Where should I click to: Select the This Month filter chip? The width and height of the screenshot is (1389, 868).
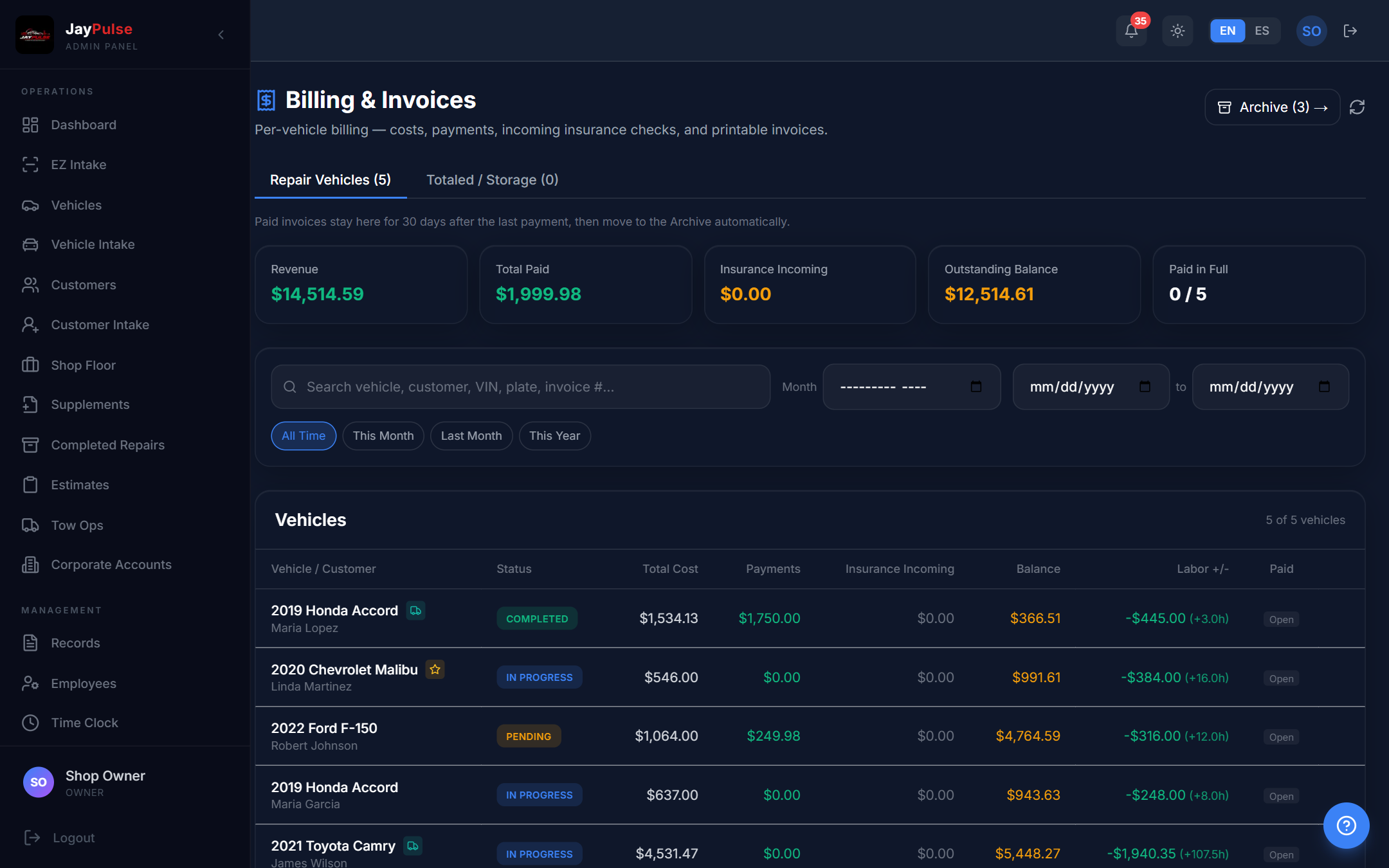[x=383, y=436]
